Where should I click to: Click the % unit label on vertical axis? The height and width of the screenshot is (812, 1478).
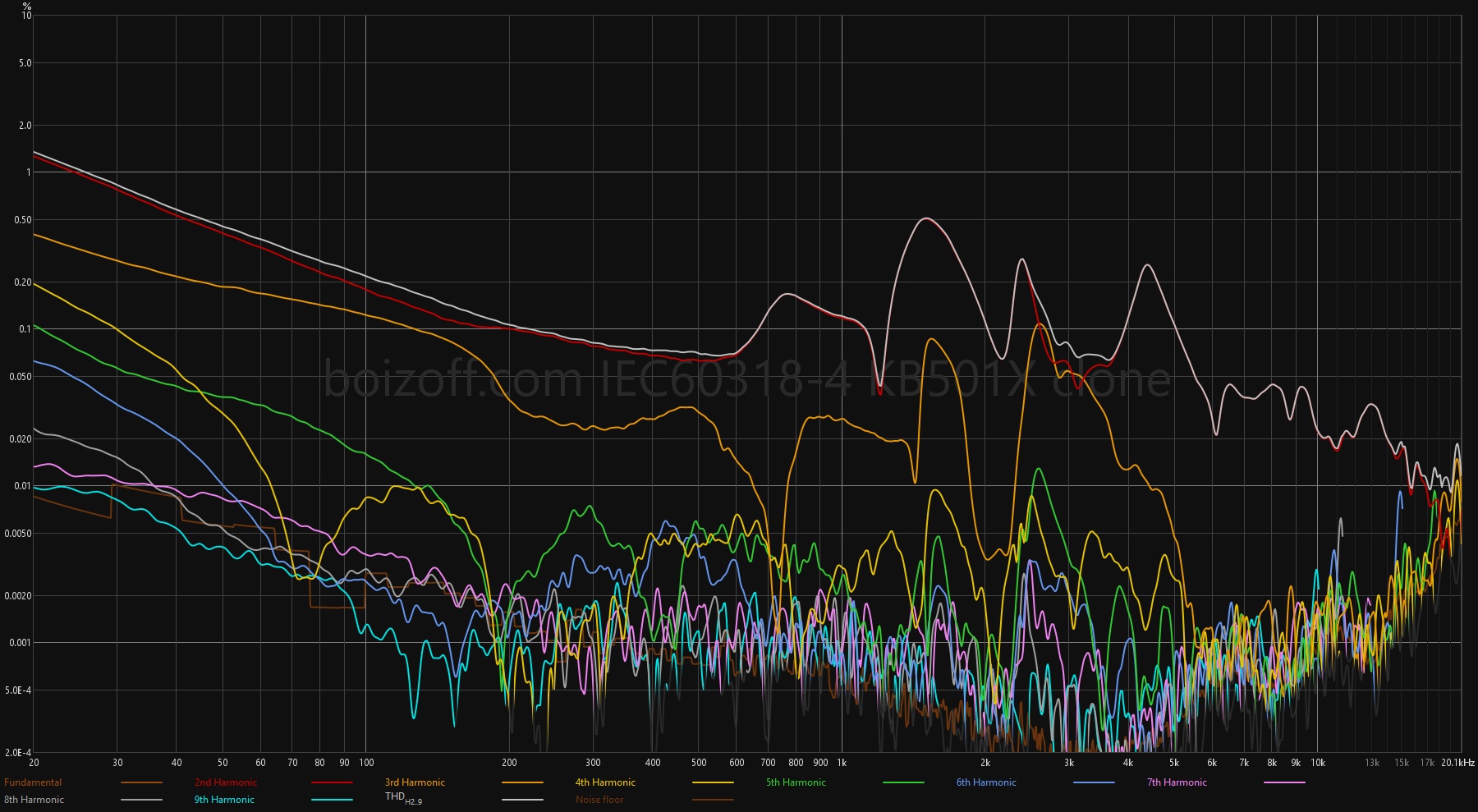pos(27,6)
